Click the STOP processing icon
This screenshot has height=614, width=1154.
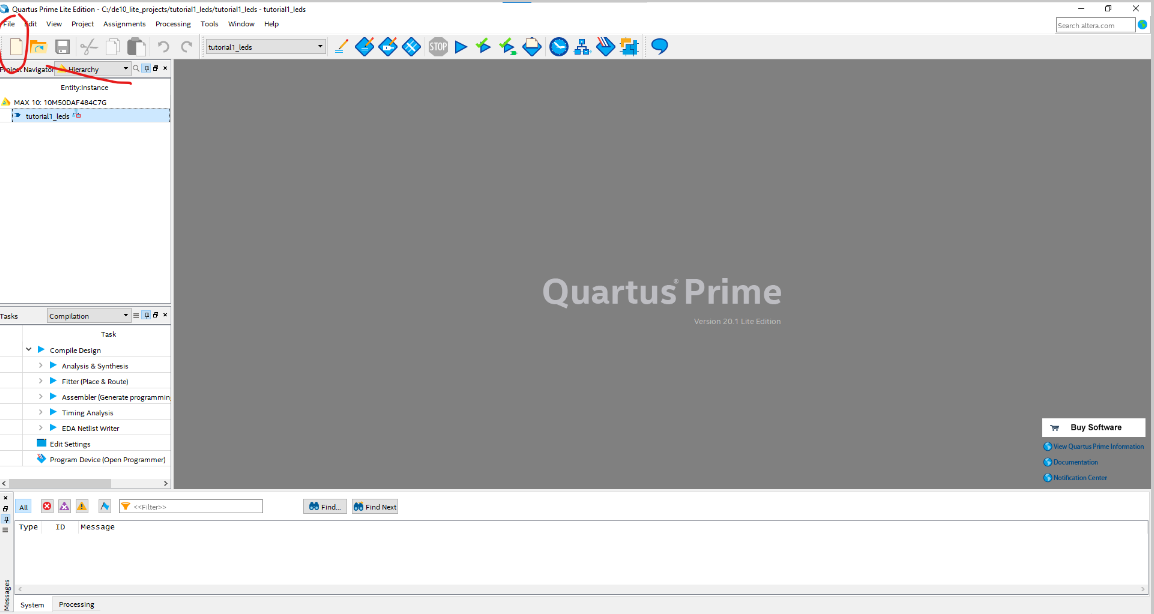point(438,47)
